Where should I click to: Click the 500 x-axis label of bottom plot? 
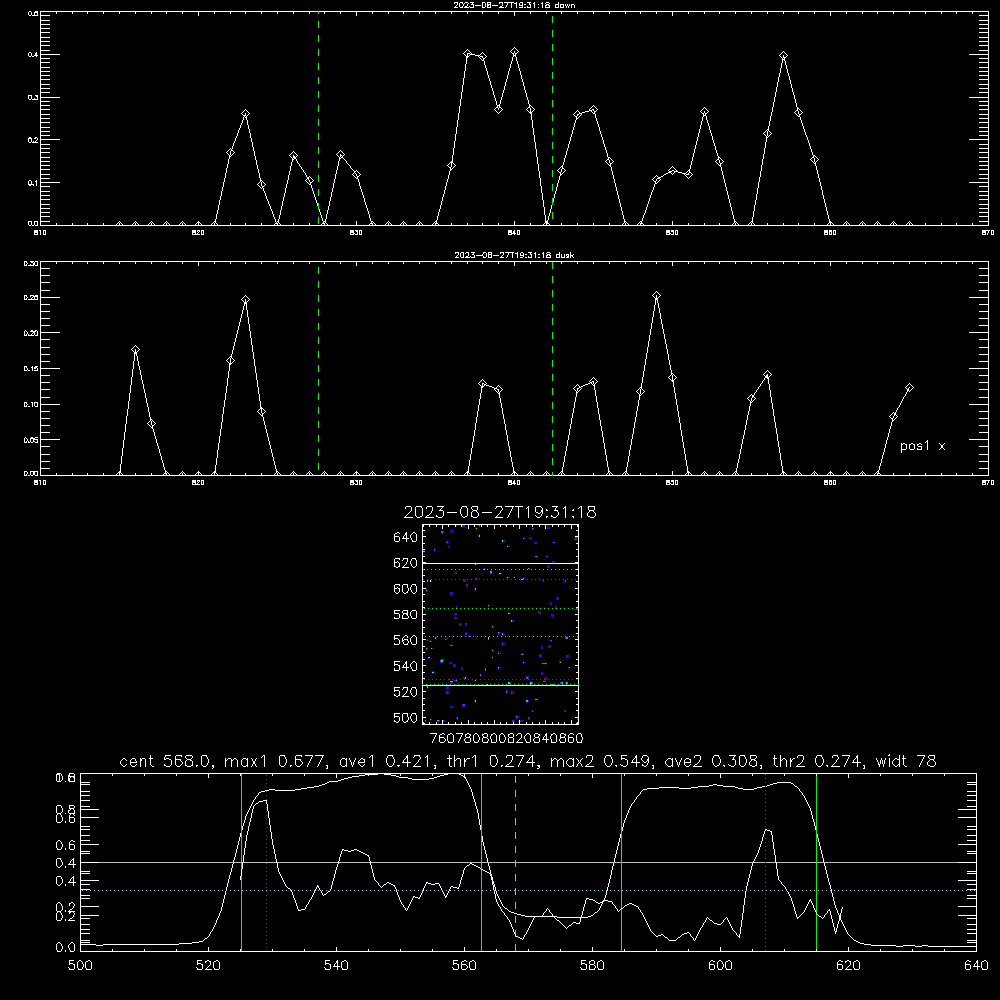point(80,966)
